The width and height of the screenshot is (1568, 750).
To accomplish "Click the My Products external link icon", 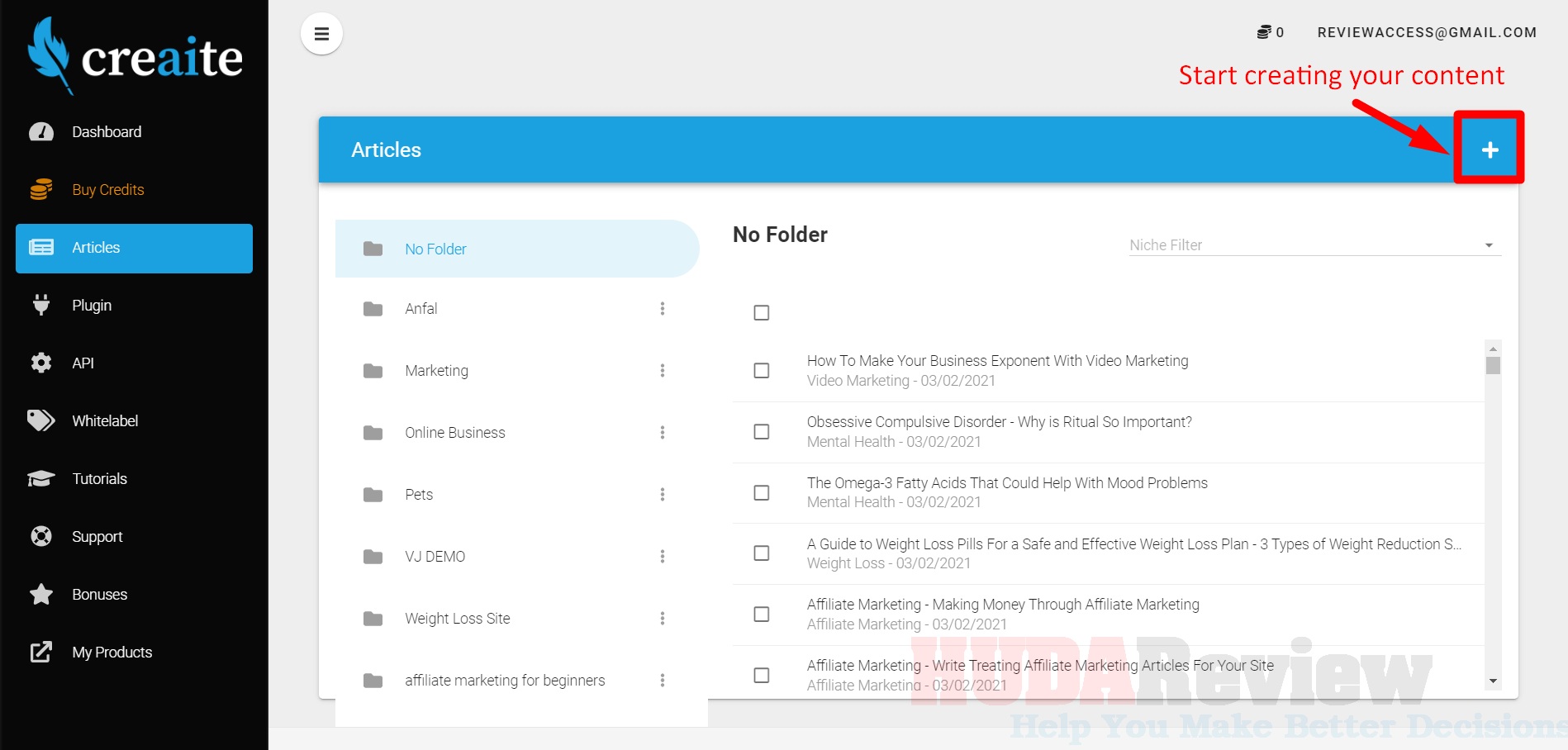I will (x=41, y=653).
